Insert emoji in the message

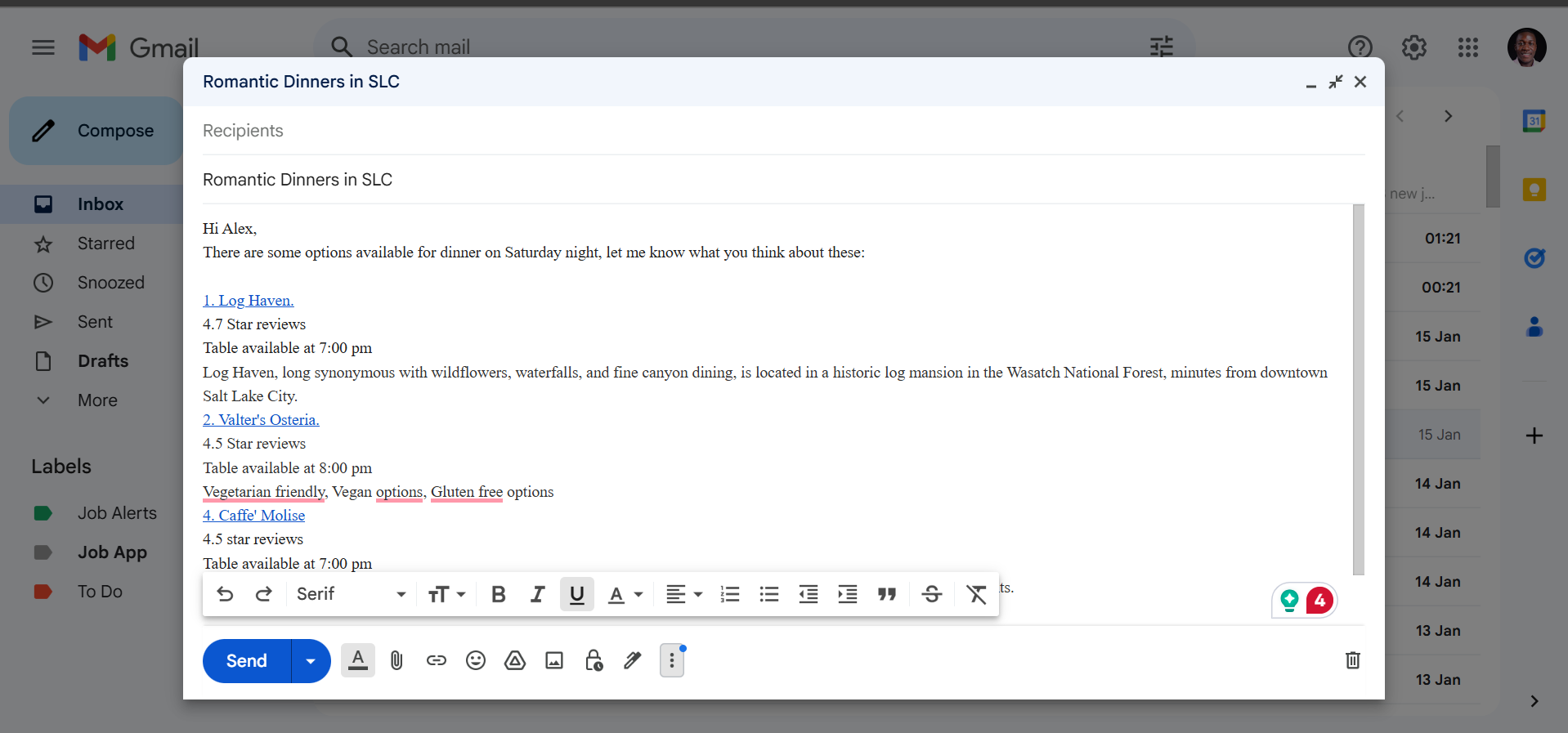coord(476,660)
